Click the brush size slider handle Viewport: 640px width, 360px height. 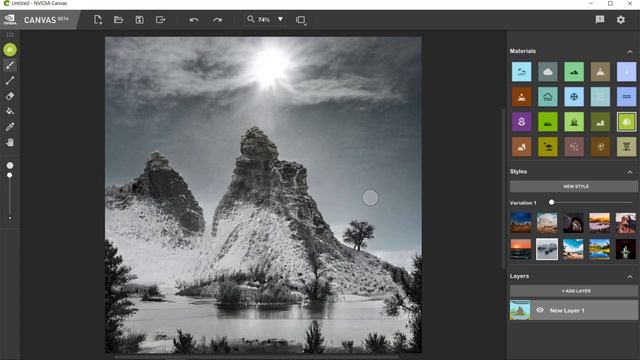pyautogui.click(x=9, y=175)
